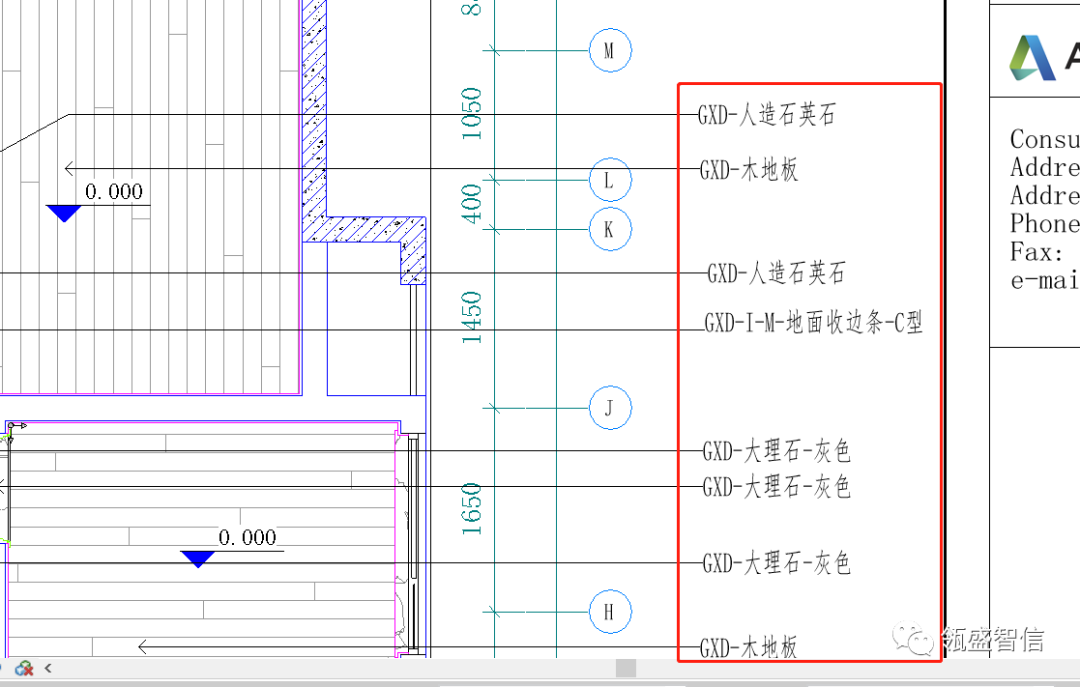Select grid bubble J

pyautogui.click(x=610, y=408)
